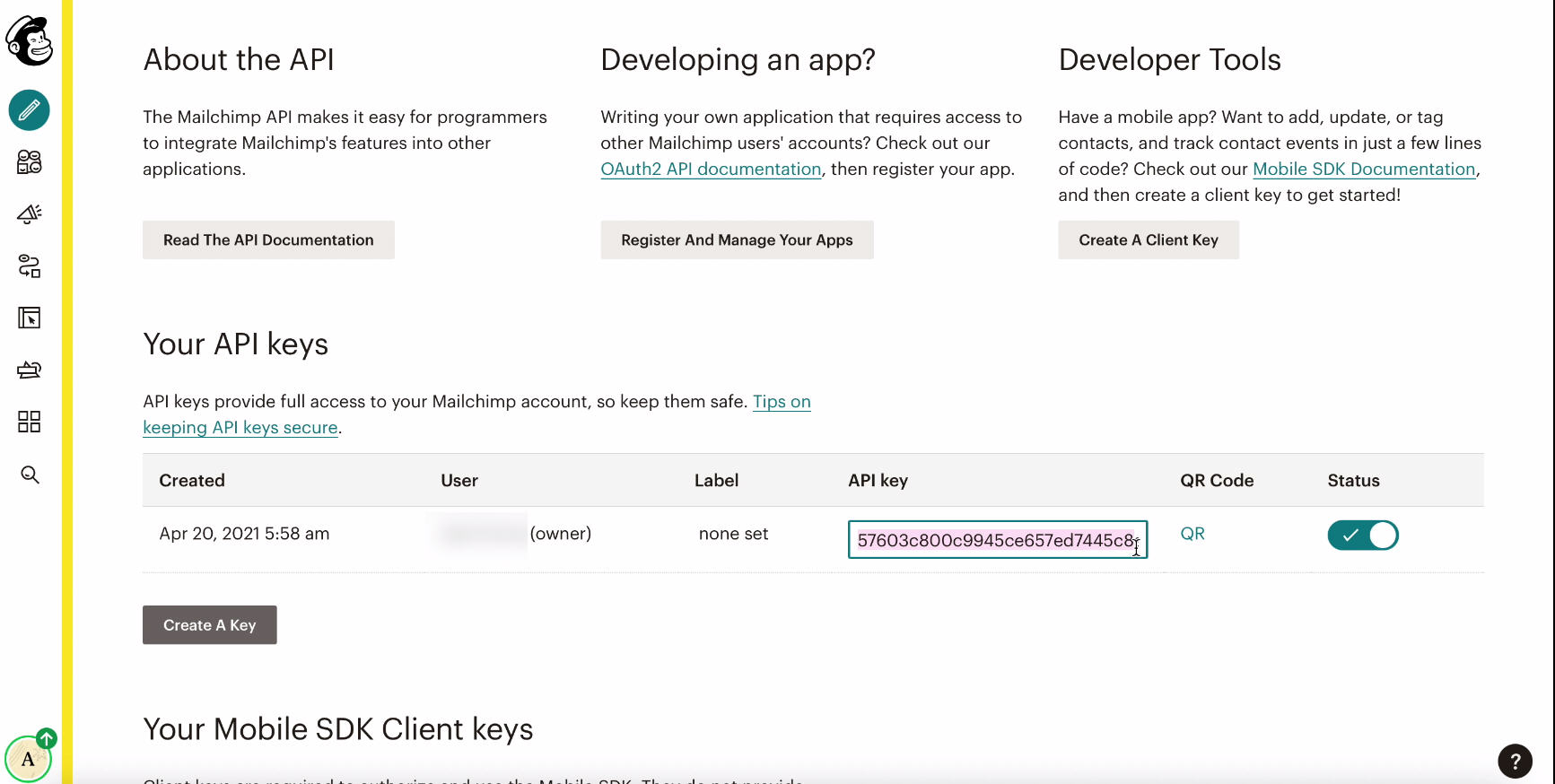The image size is (1555, 784).
Task: Open OAuth2 API documentation link
Action: [712, 170]
